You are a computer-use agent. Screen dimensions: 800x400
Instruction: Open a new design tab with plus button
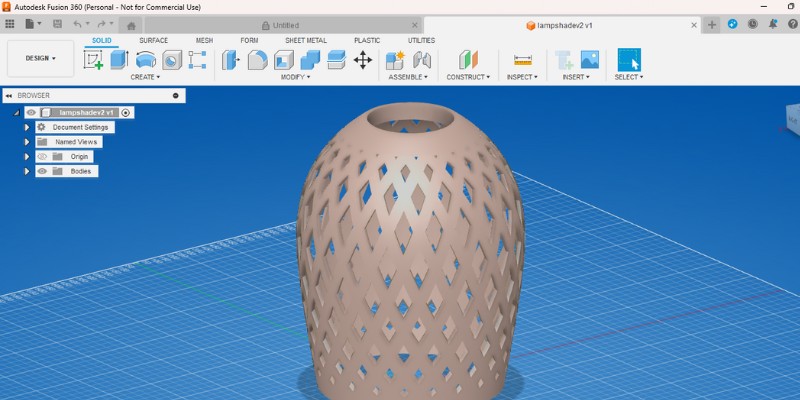712,25
